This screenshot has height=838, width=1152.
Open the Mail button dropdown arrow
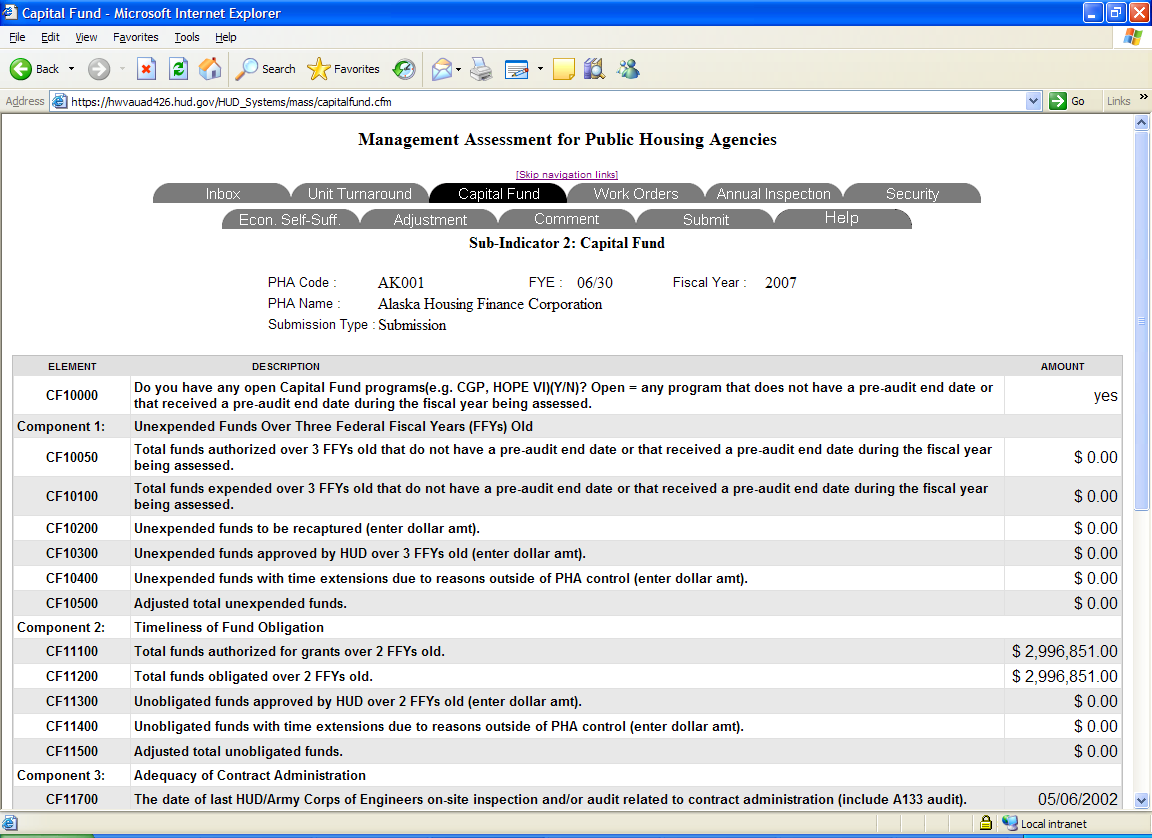pos(459,69)
